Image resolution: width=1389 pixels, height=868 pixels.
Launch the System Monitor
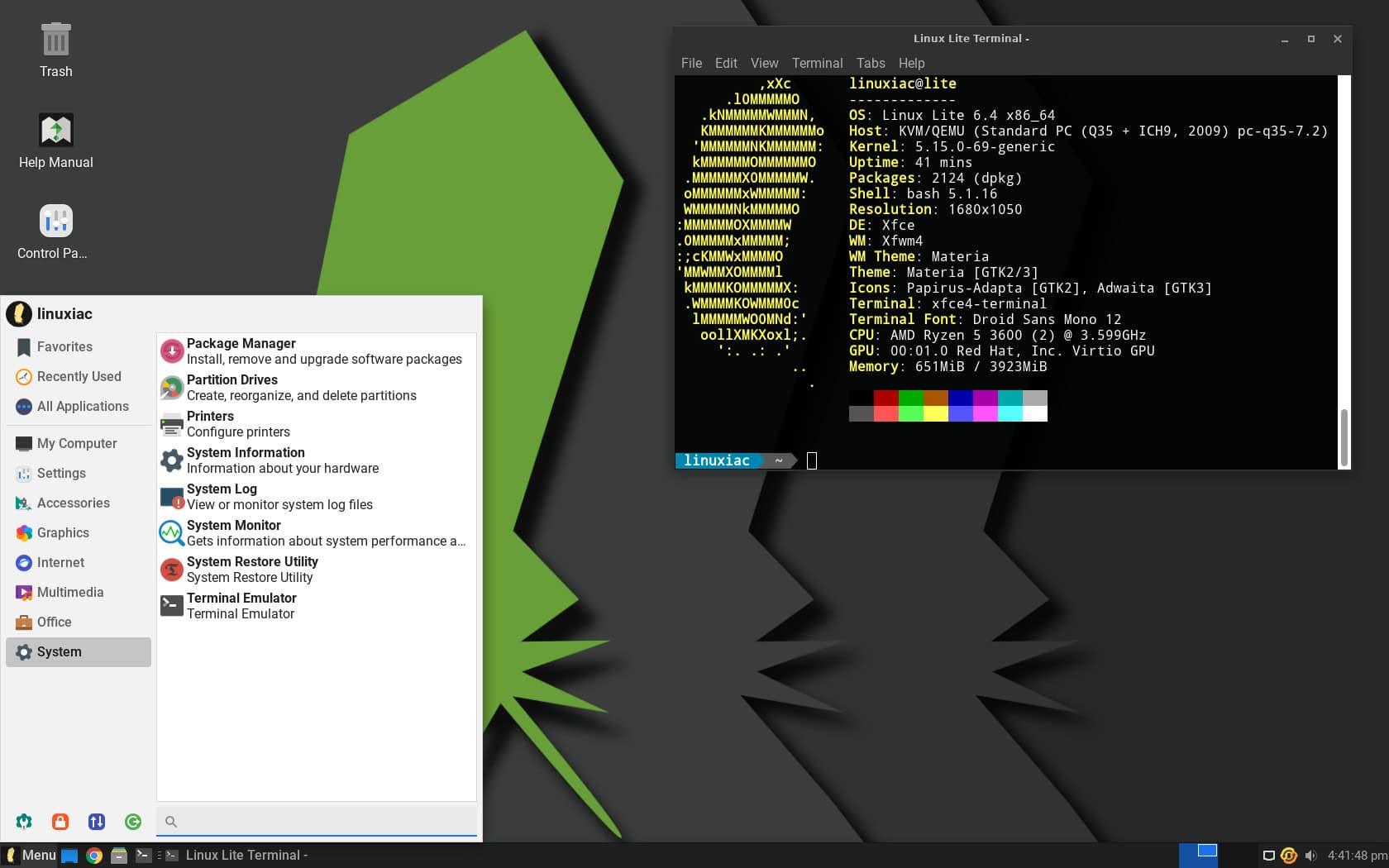click(171, 533)
